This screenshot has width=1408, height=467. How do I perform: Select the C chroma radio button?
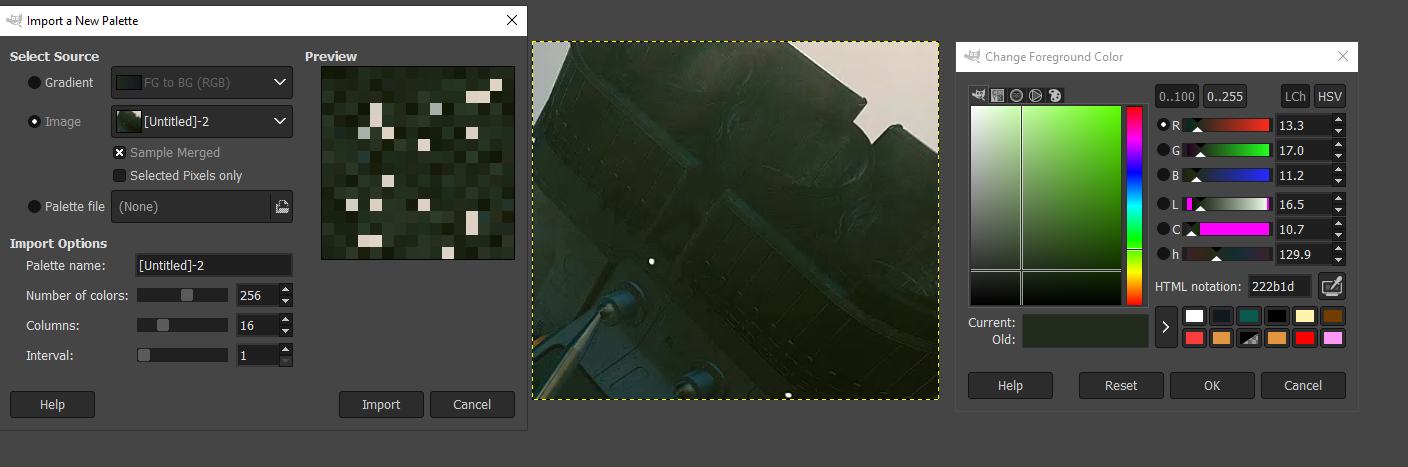click(x=1163, y=229)
